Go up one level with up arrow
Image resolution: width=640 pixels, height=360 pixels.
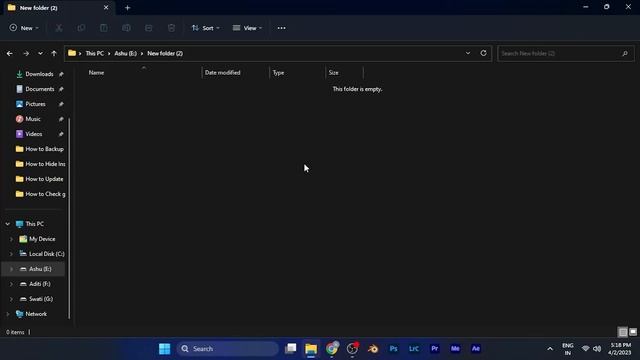coord(54,53)
